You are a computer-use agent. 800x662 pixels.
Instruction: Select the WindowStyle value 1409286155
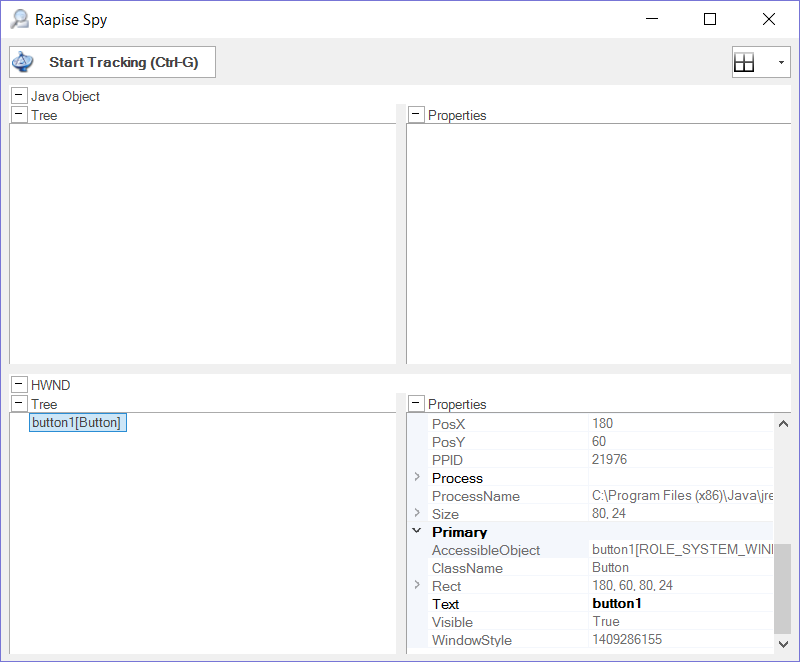click(627, 640)
